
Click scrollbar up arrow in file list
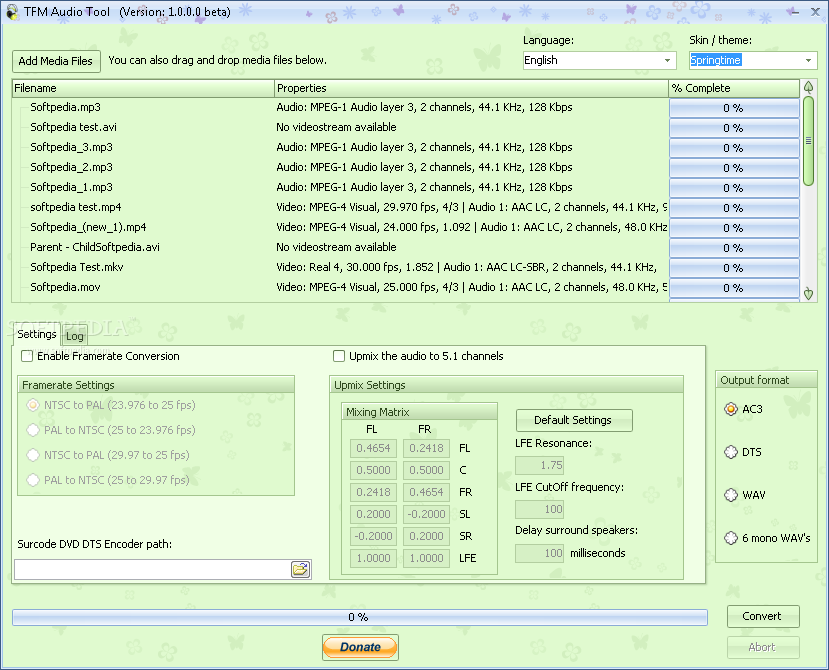pyautogui.click(x=808, y=87)
